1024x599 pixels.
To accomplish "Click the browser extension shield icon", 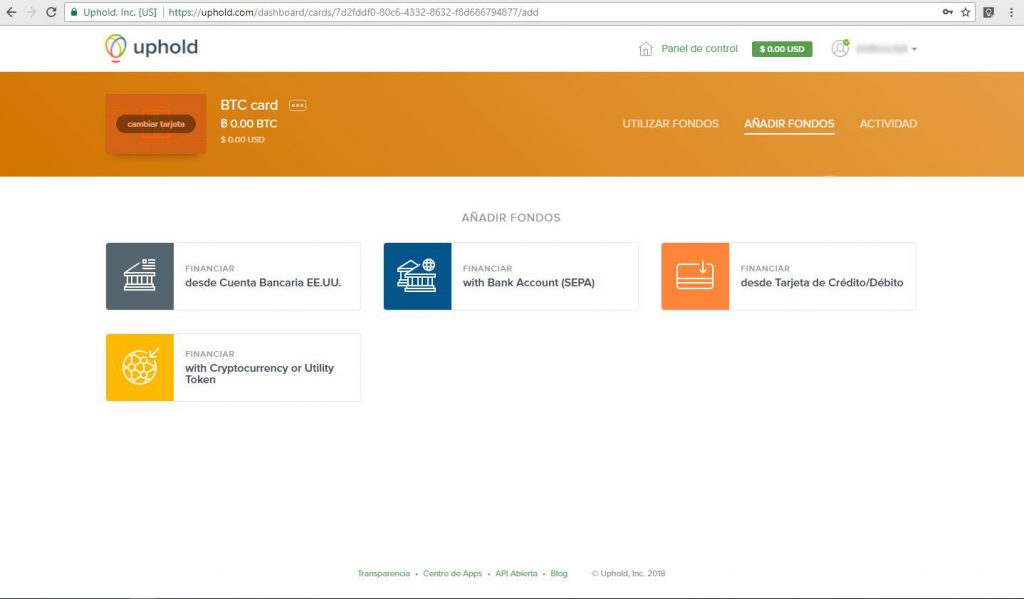I will [989, 12].
